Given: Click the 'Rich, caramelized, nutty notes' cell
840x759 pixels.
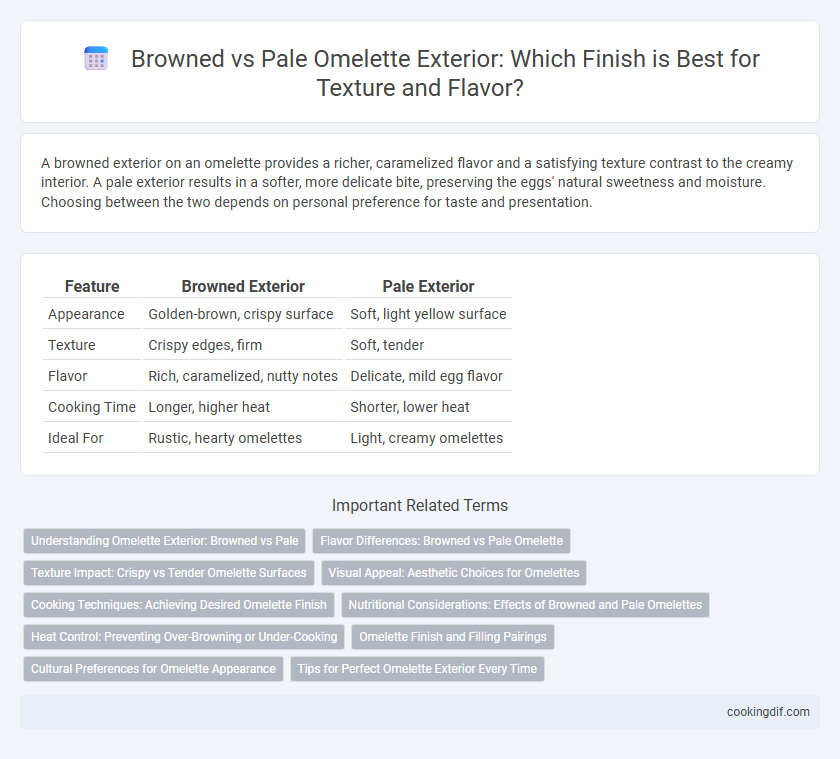Looking at the screenshot, I should (243, 376).
